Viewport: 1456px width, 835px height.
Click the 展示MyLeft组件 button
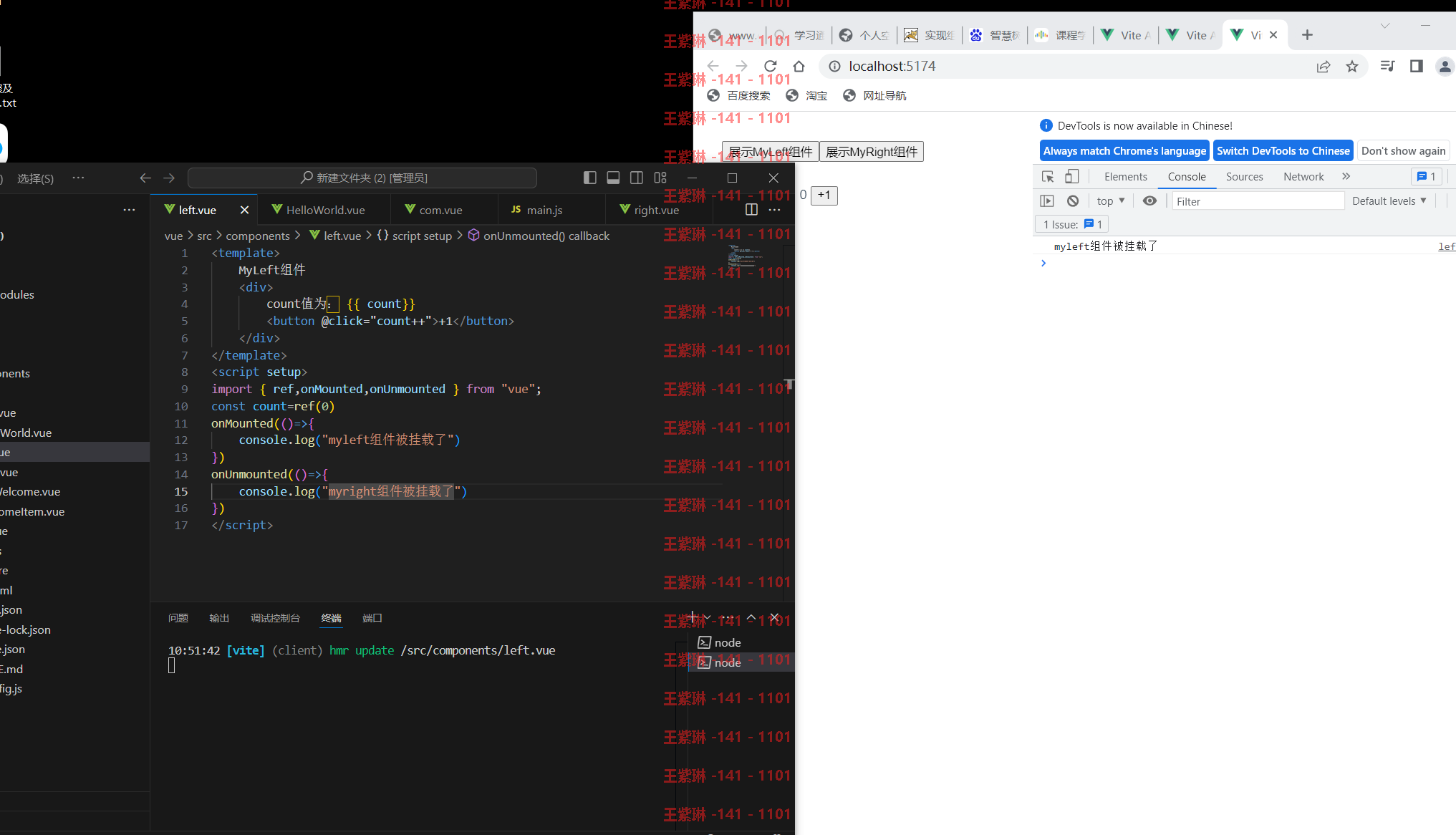tap(771, 152)
